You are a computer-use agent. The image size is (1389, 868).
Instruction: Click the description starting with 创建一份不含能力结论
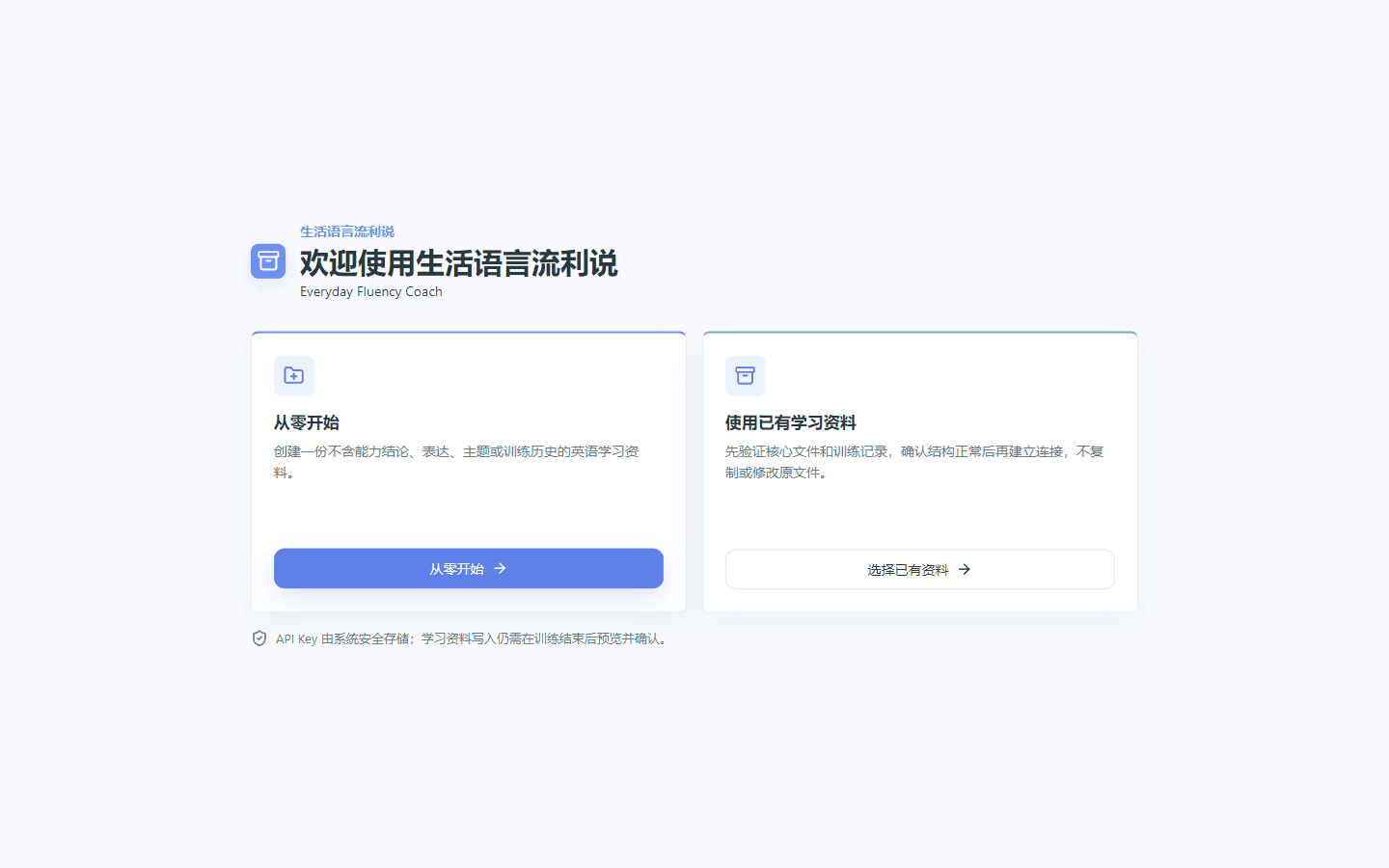tap(457, 462)
